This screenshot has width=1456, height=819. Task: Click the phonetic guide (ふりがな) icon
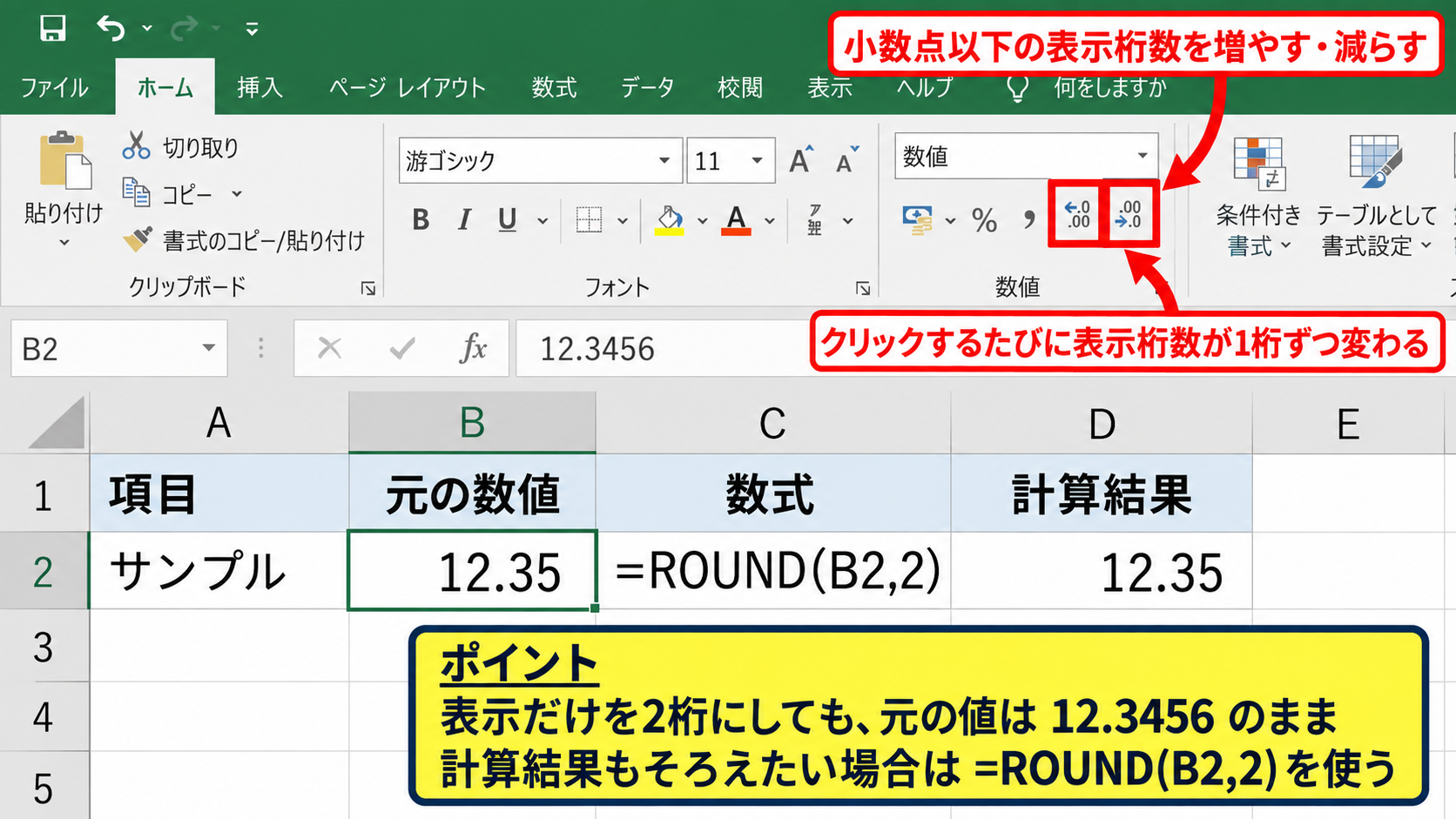(x=815, y=220)
